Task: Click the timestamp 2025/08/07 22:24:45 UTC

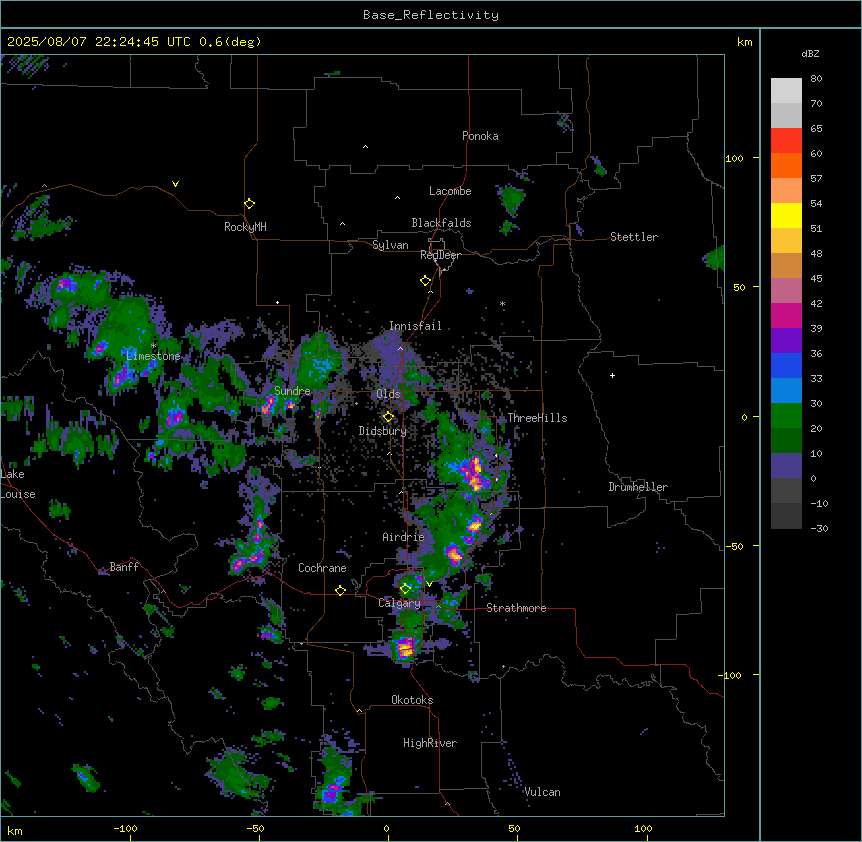Action: pos(98,42)
